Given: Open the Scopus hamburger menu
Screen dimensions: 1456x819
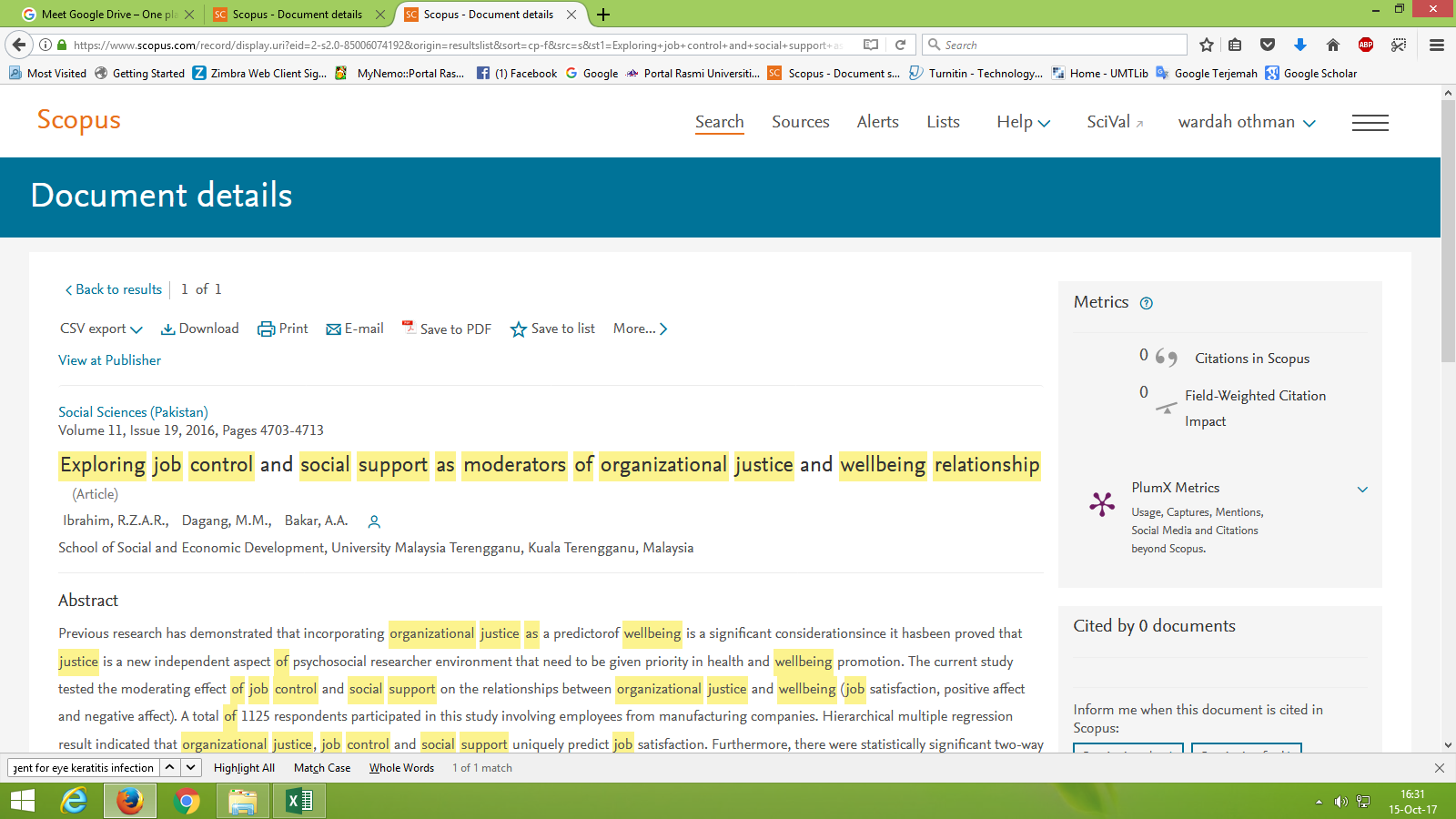Looking at the screenshot, I should point(1370,123).
